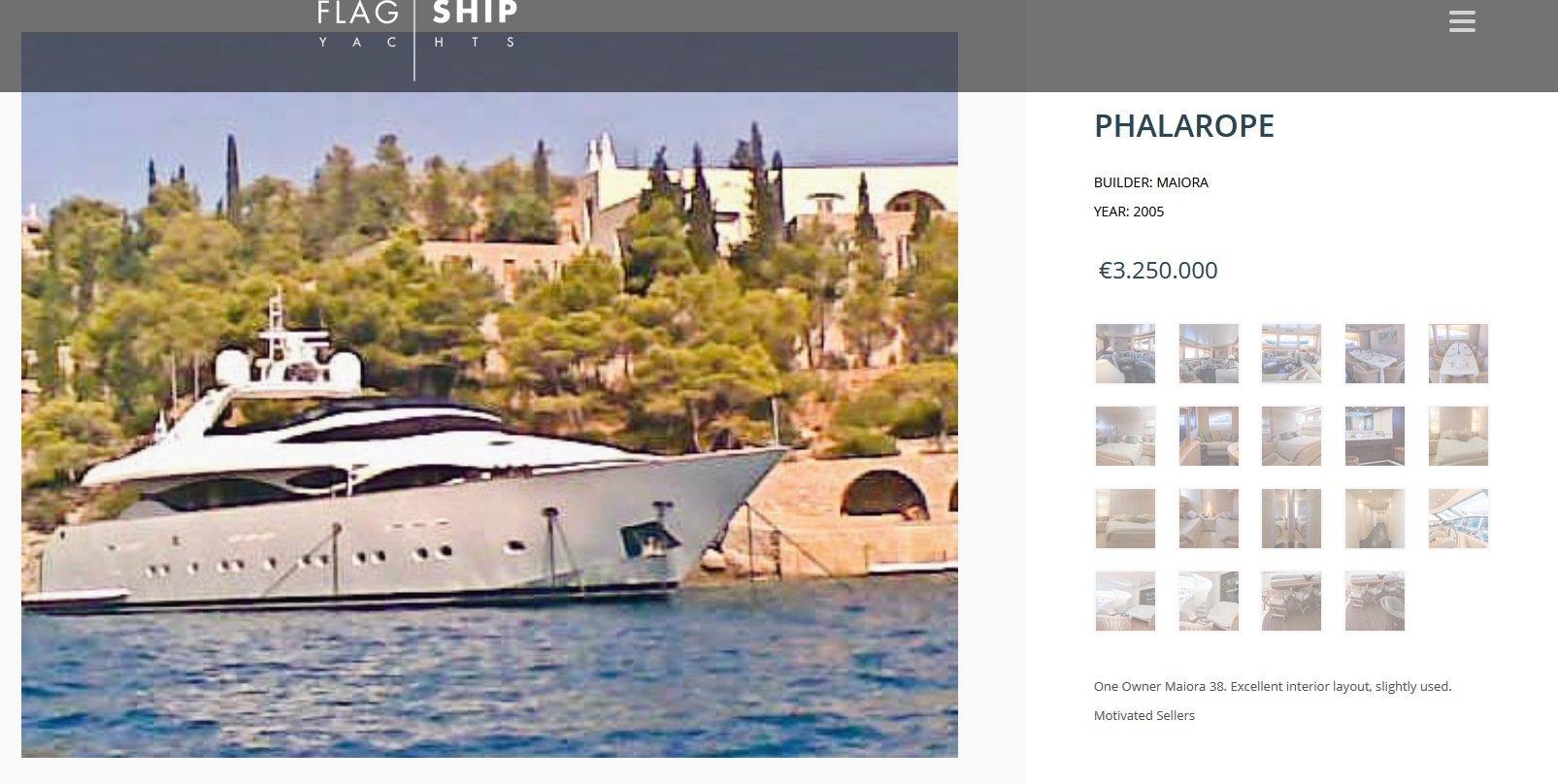View the salon thumbnail with three wide windows

point(1291,354)
